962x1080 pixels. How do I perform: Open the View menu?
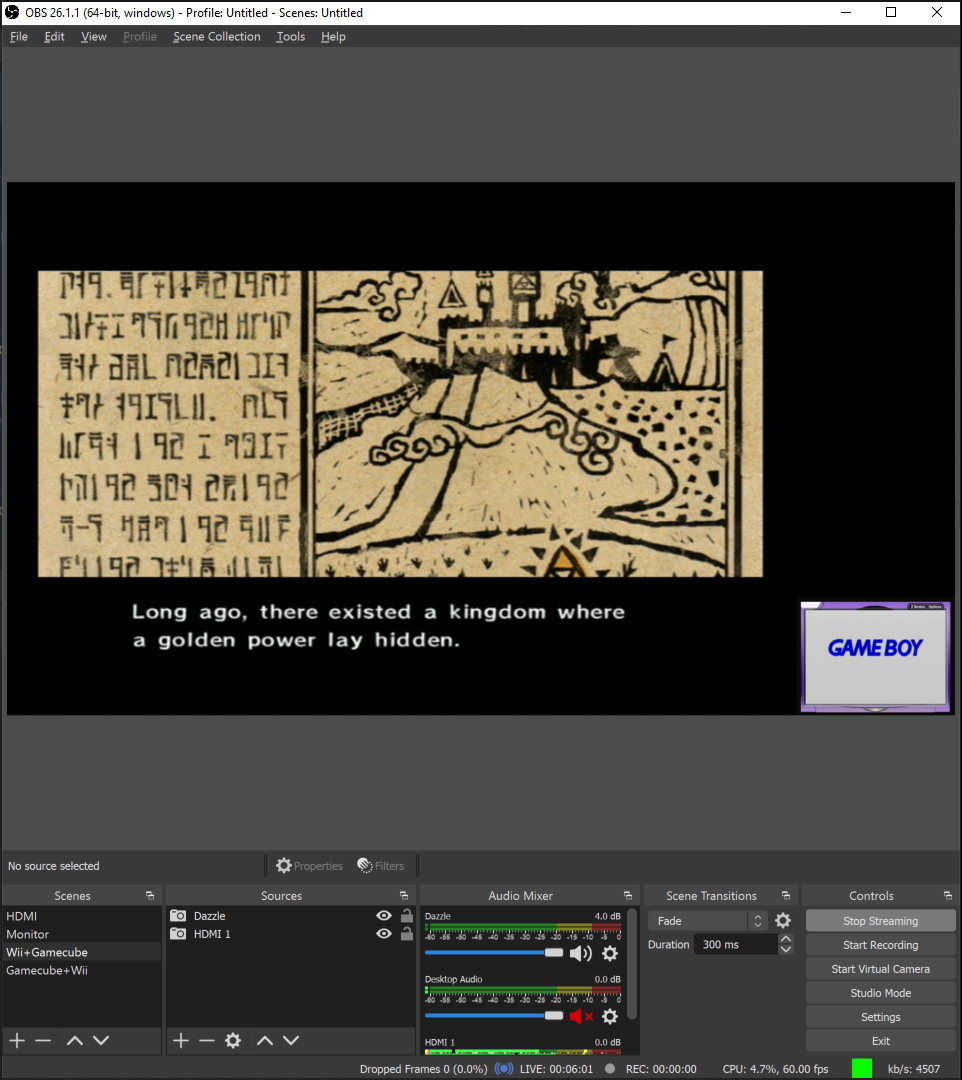(94, 37)
